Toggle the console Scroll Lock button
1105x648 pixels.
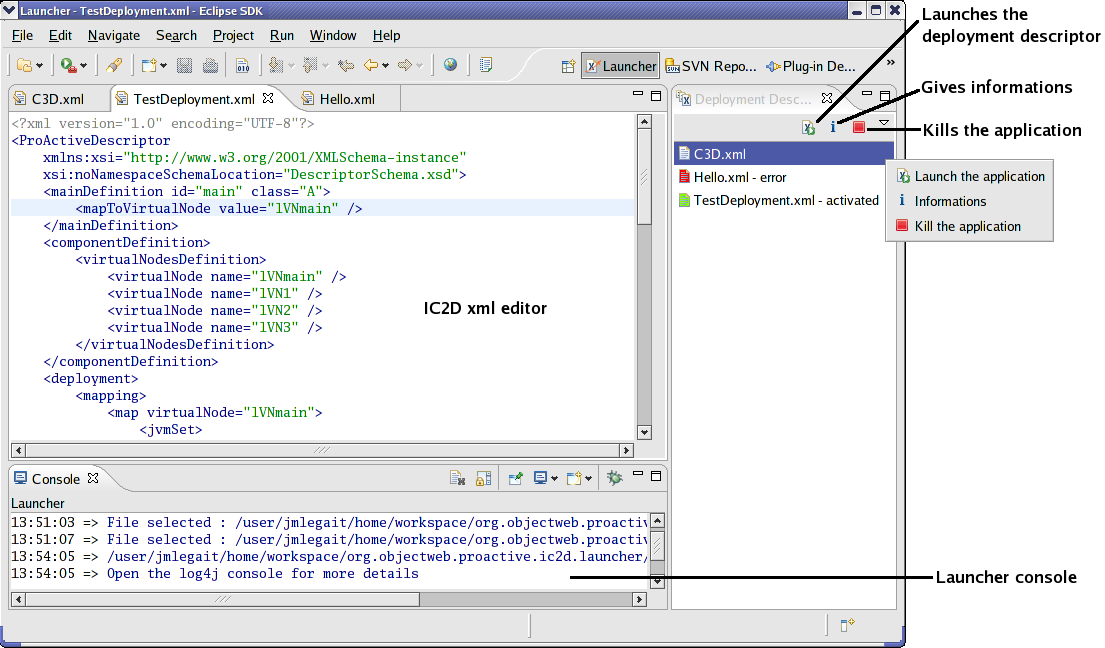tap(482, 479)
